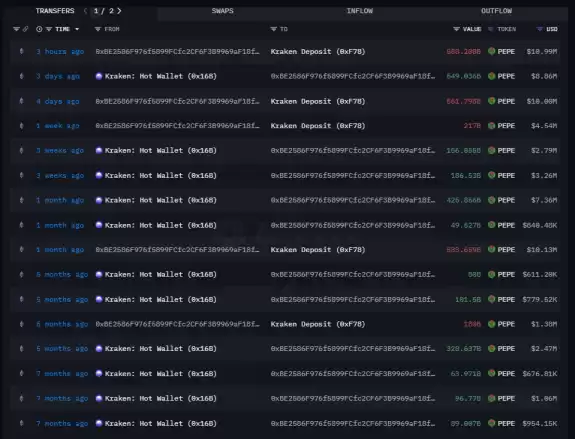
Task: Click PEPE token icon in $10.99M row
Action: [492, 51]
